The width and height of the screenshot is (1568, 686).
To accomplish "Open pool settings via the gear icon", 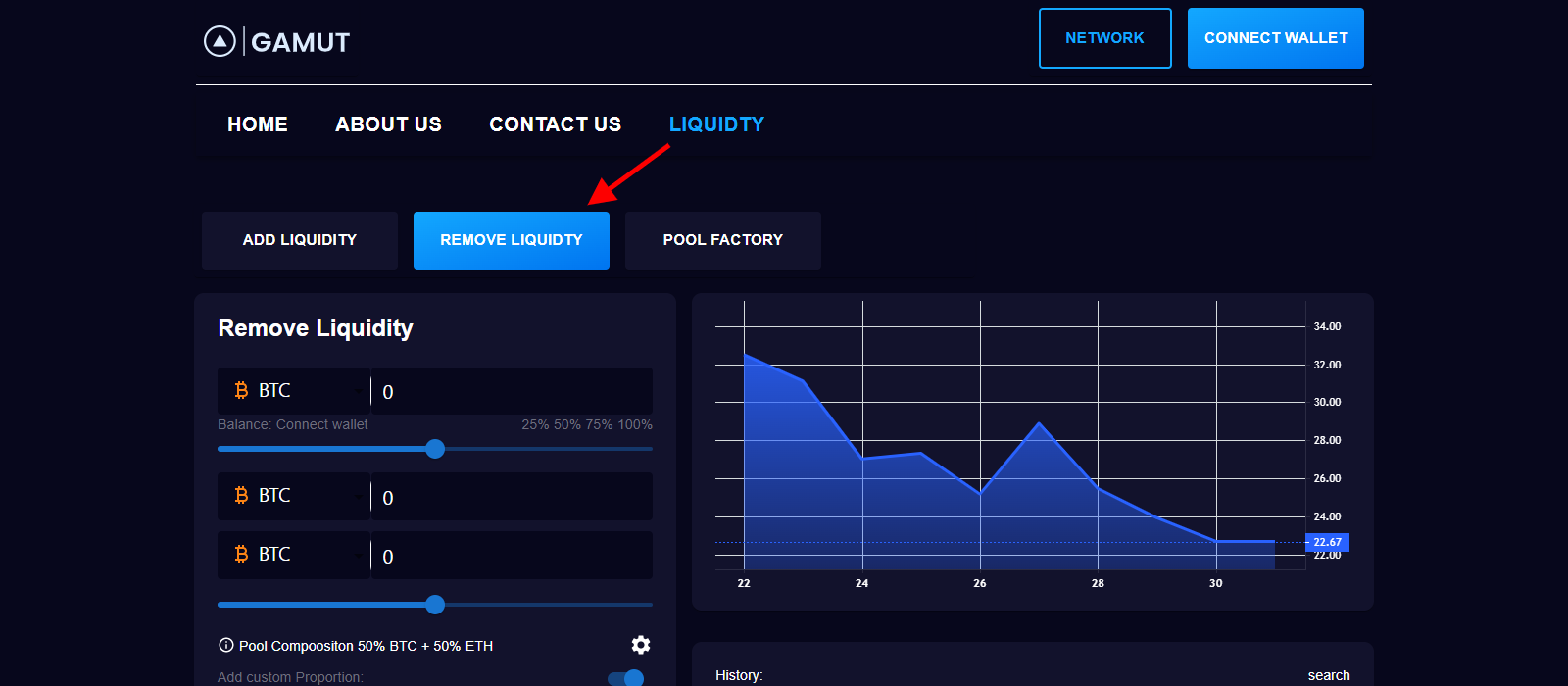I will coord(641,645).
